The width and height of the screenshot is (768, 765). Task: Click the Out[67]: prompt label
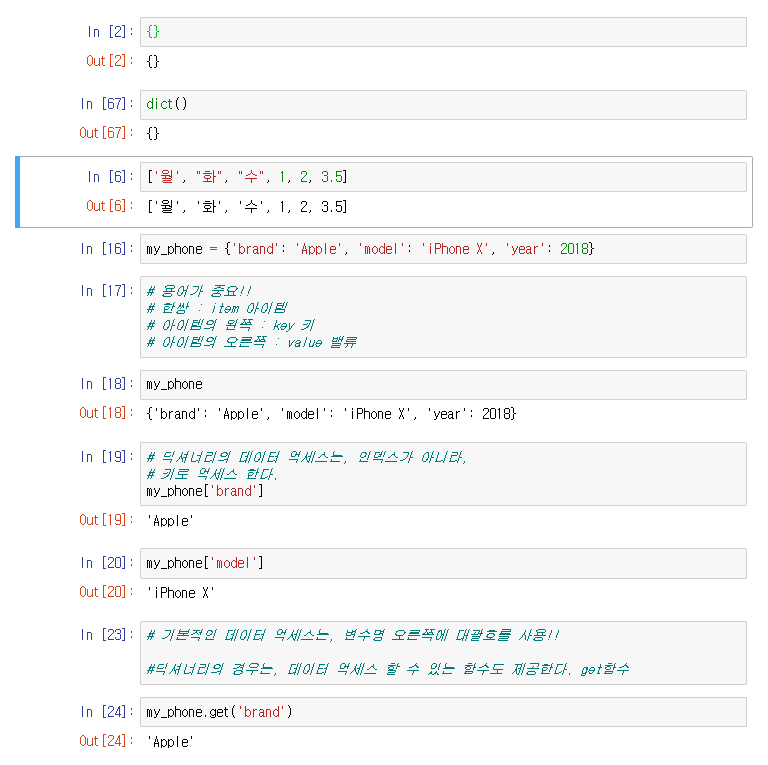(106, 133)
